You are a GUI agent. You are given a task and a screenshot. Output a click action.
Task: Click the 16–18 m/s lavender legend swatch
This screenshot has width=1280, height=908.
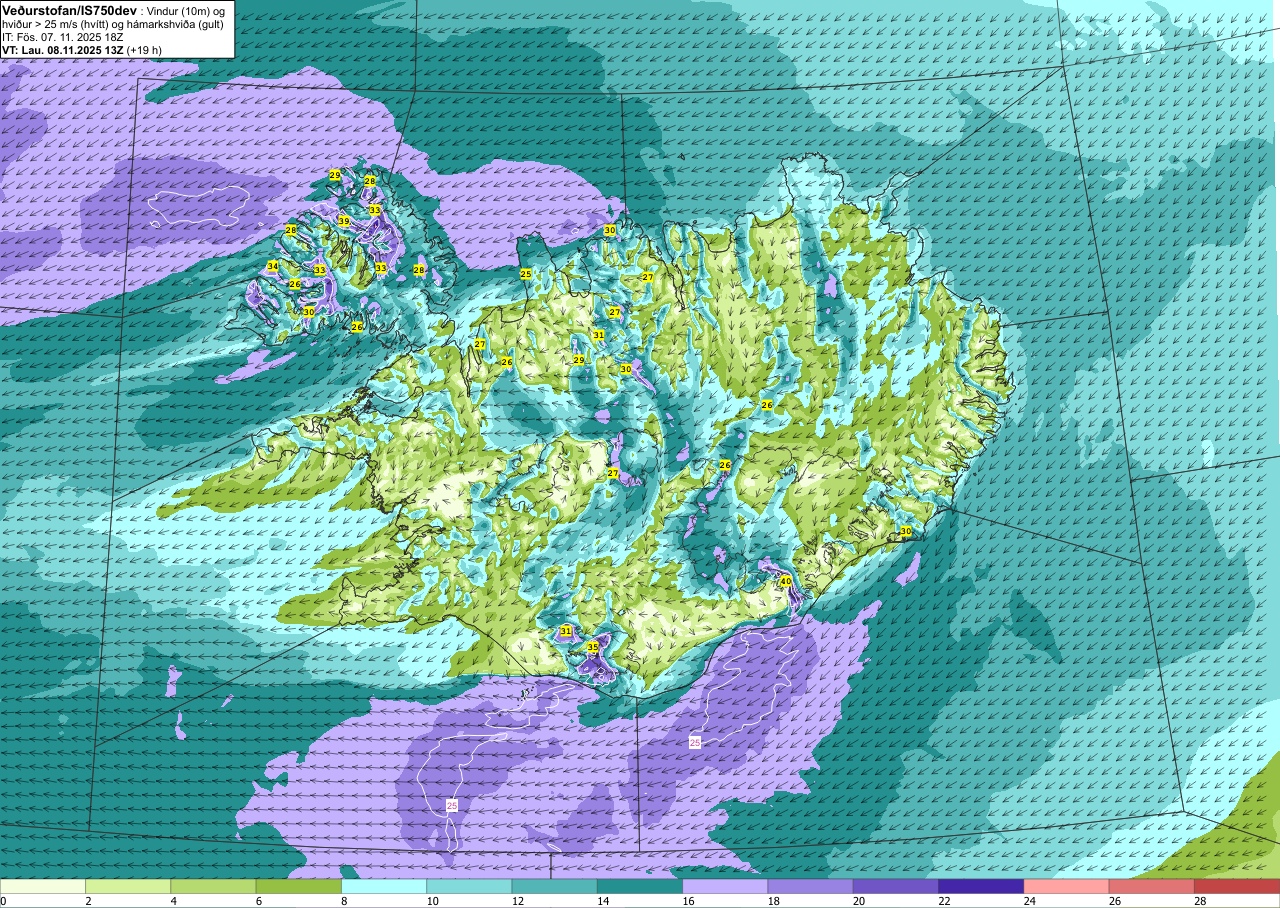[725, 886]
